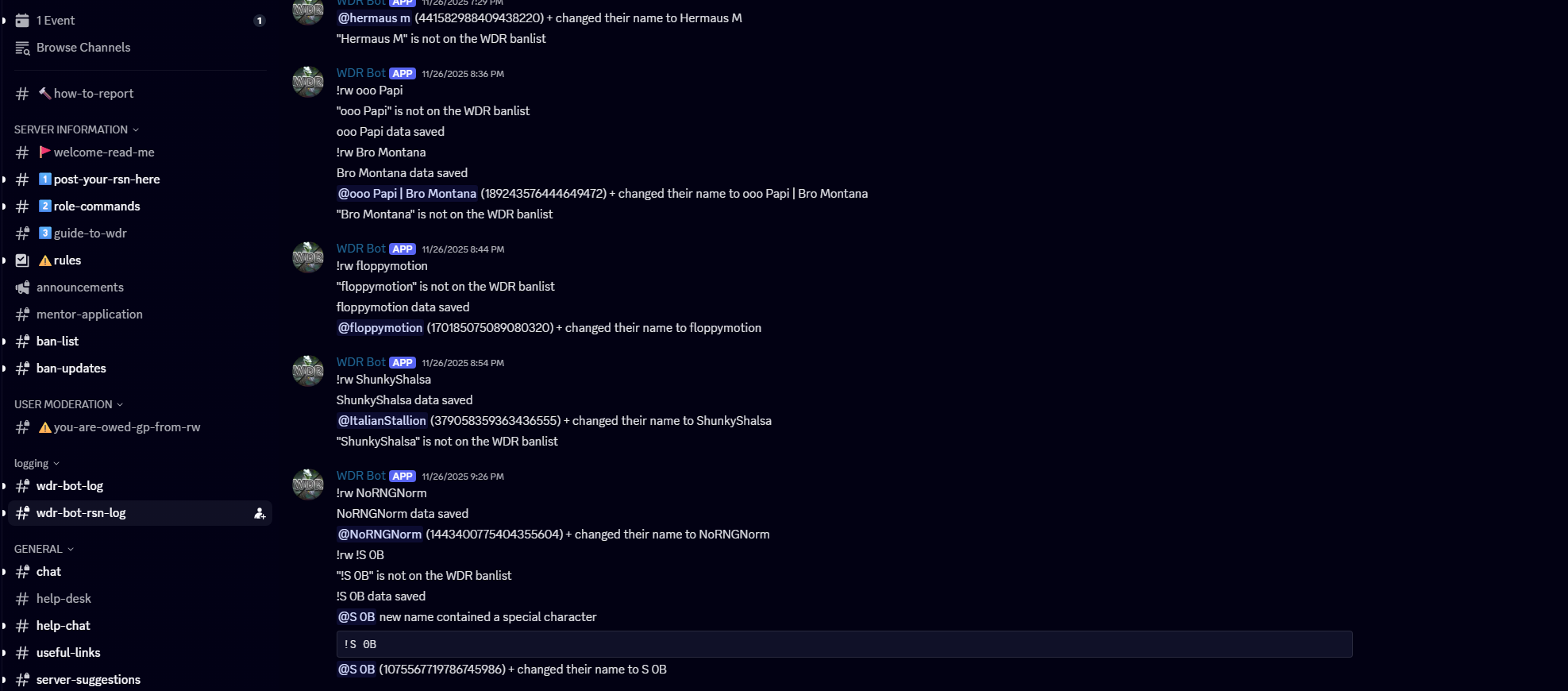Click the Browse Channels list icon
Image resolution: width=1568 pixels, height=691 pixels.
pyautogui.click(x=22, y=48)
